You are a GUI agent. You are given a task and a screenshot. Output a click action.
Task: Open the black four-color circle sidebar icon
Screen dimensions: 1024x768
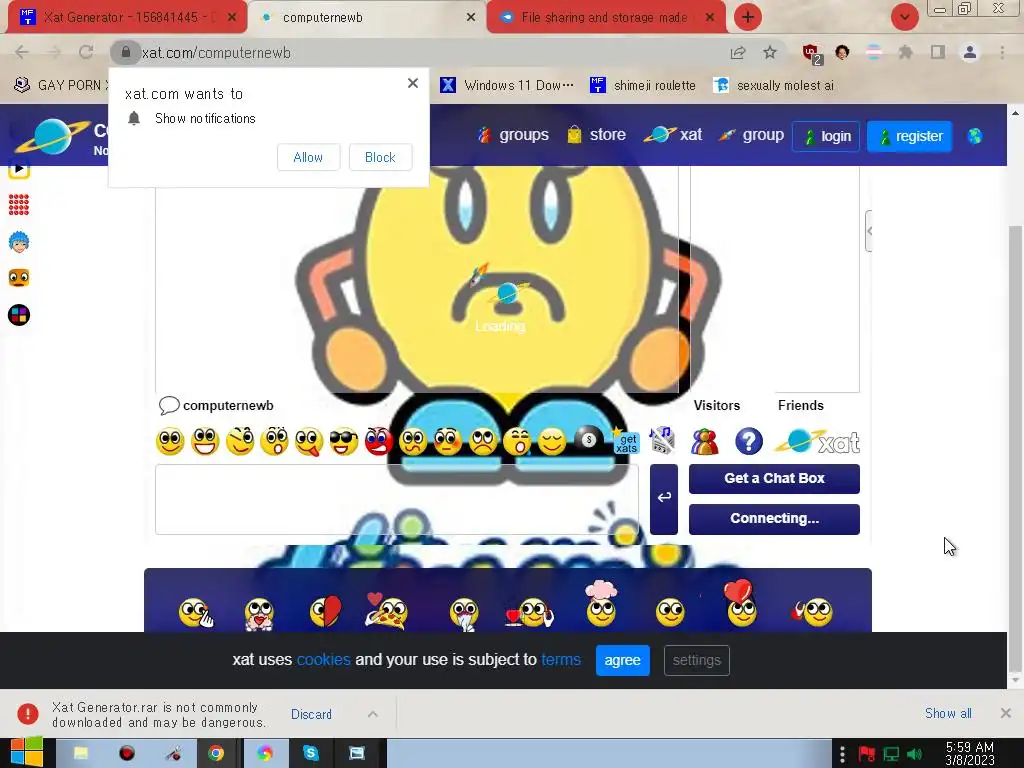[x=19, y=315]
